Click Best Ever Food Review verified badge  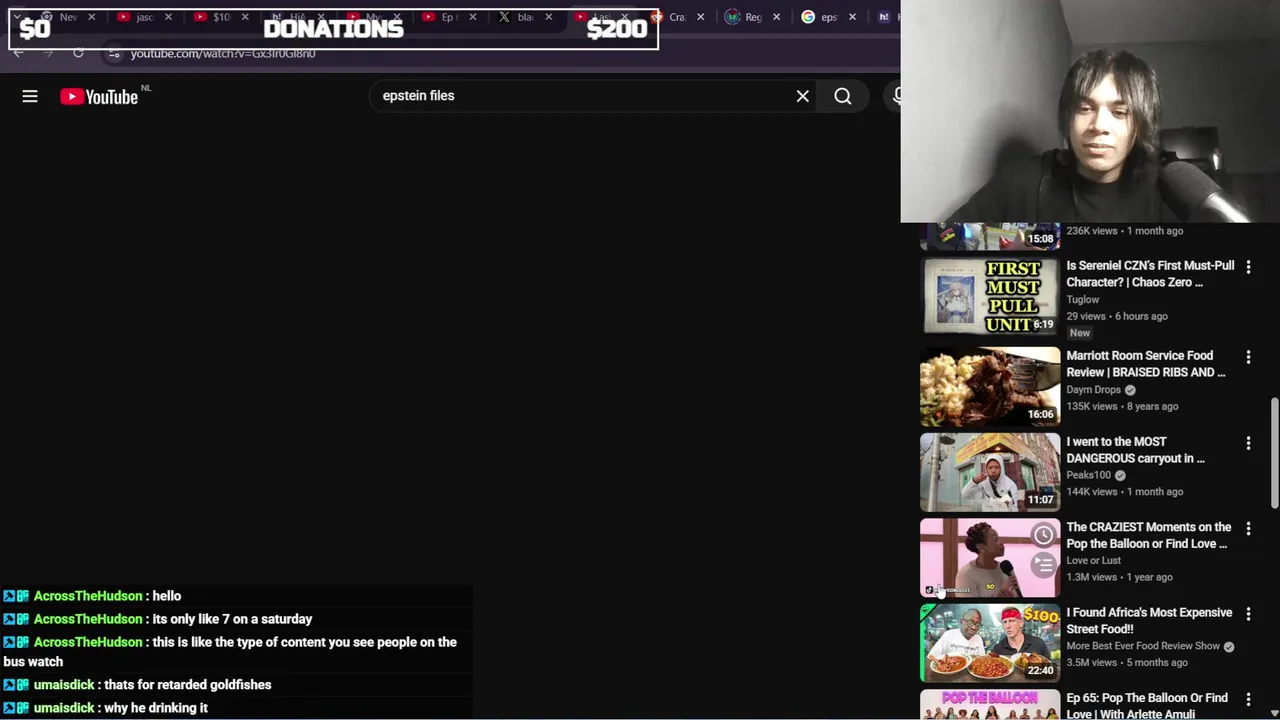click(x=1229, y=647)
